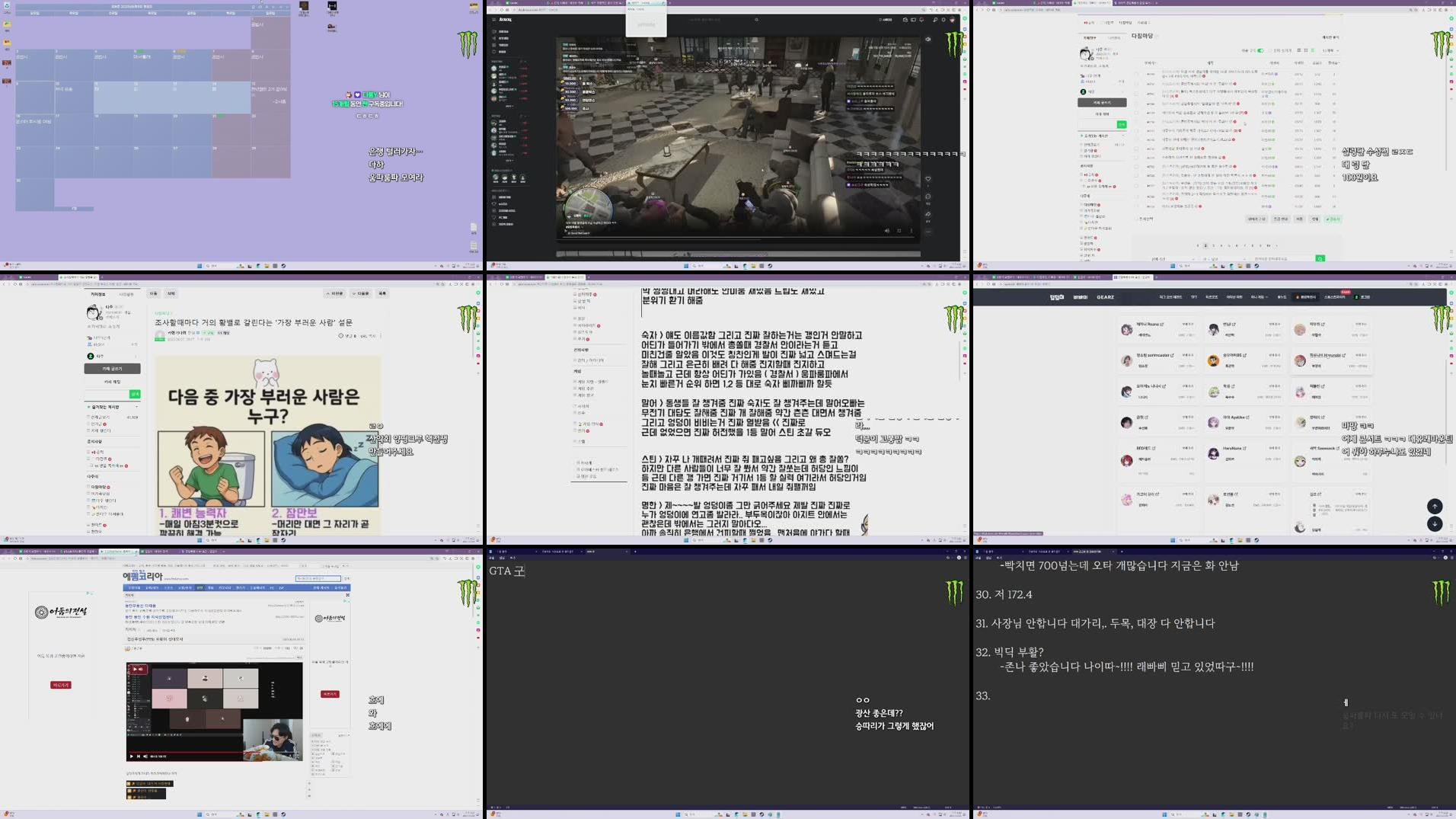Open the '가장 부러운 사람' survey image

point(268,446)
